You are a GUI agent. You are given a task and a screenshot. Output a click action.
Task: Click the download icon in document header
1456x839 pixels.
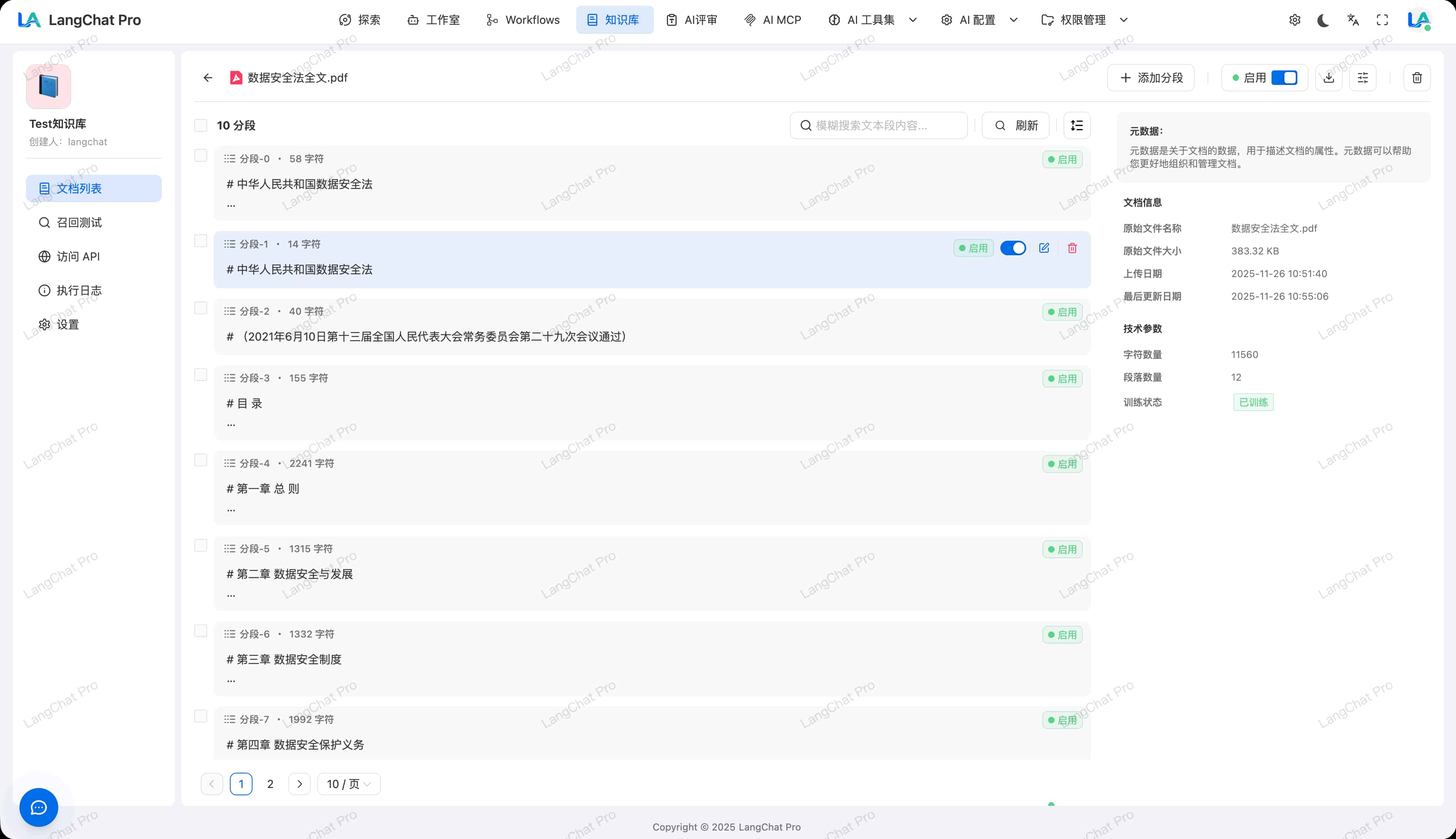click(x=1329, y=78)
